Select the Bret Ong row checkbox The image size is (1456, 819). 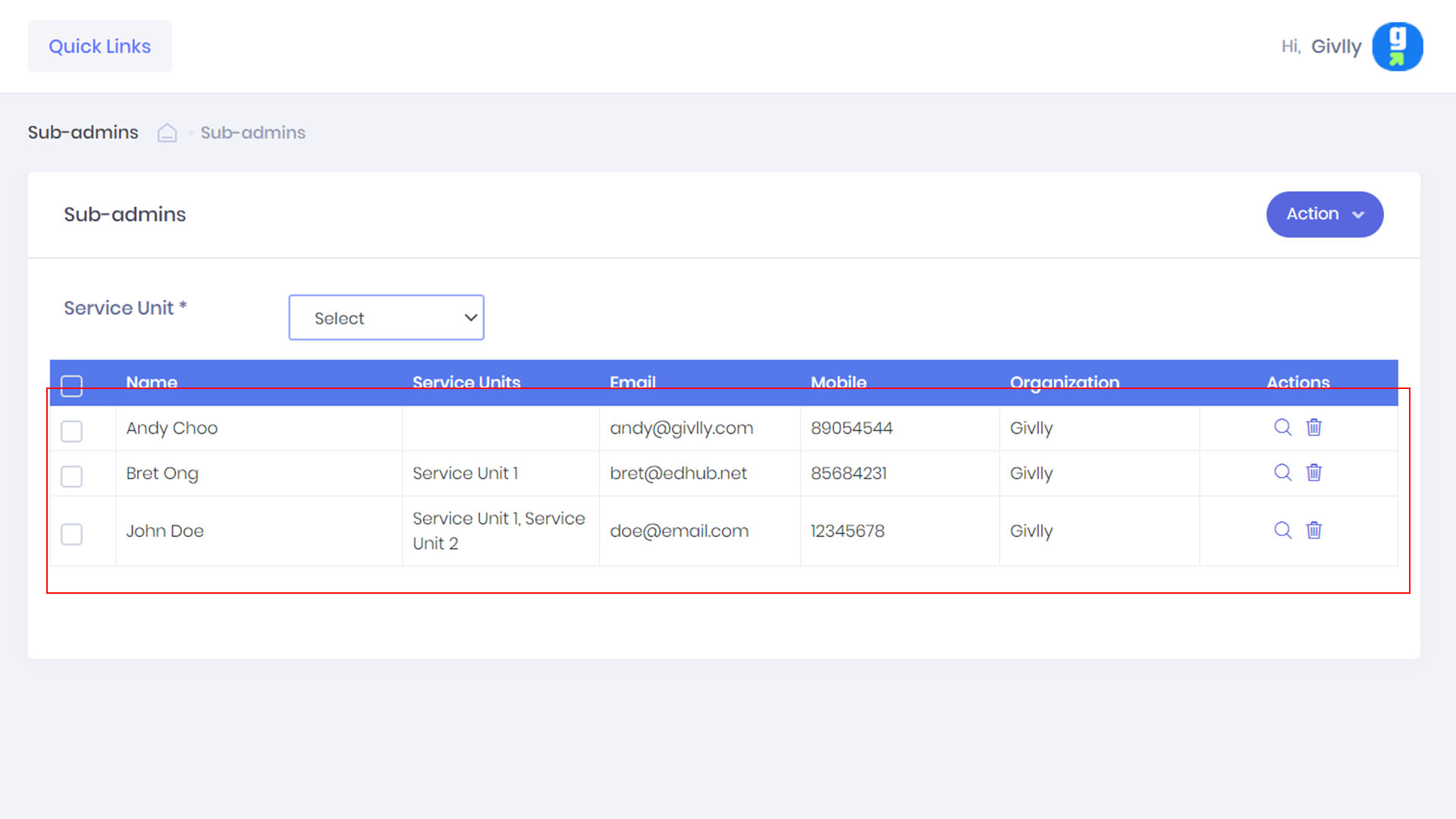[x=71, y=476]
